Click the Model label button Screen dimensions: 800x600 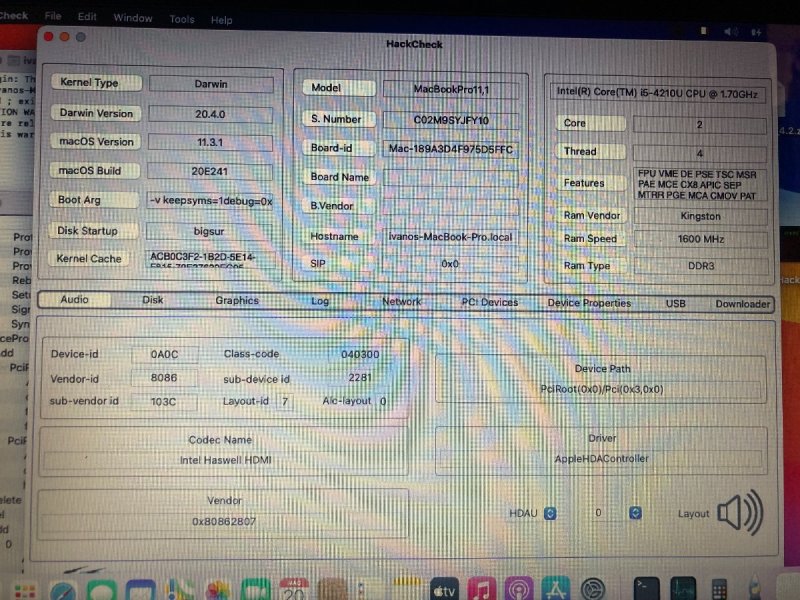coord(339,88)
